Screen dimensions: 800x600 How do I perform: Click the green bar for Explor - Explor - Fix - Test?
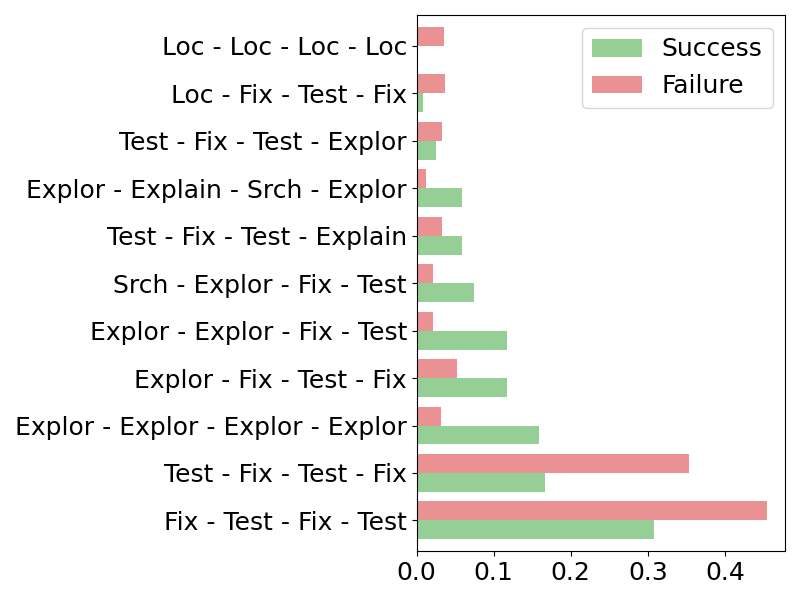pyautogui.click(x=462, y=340)
